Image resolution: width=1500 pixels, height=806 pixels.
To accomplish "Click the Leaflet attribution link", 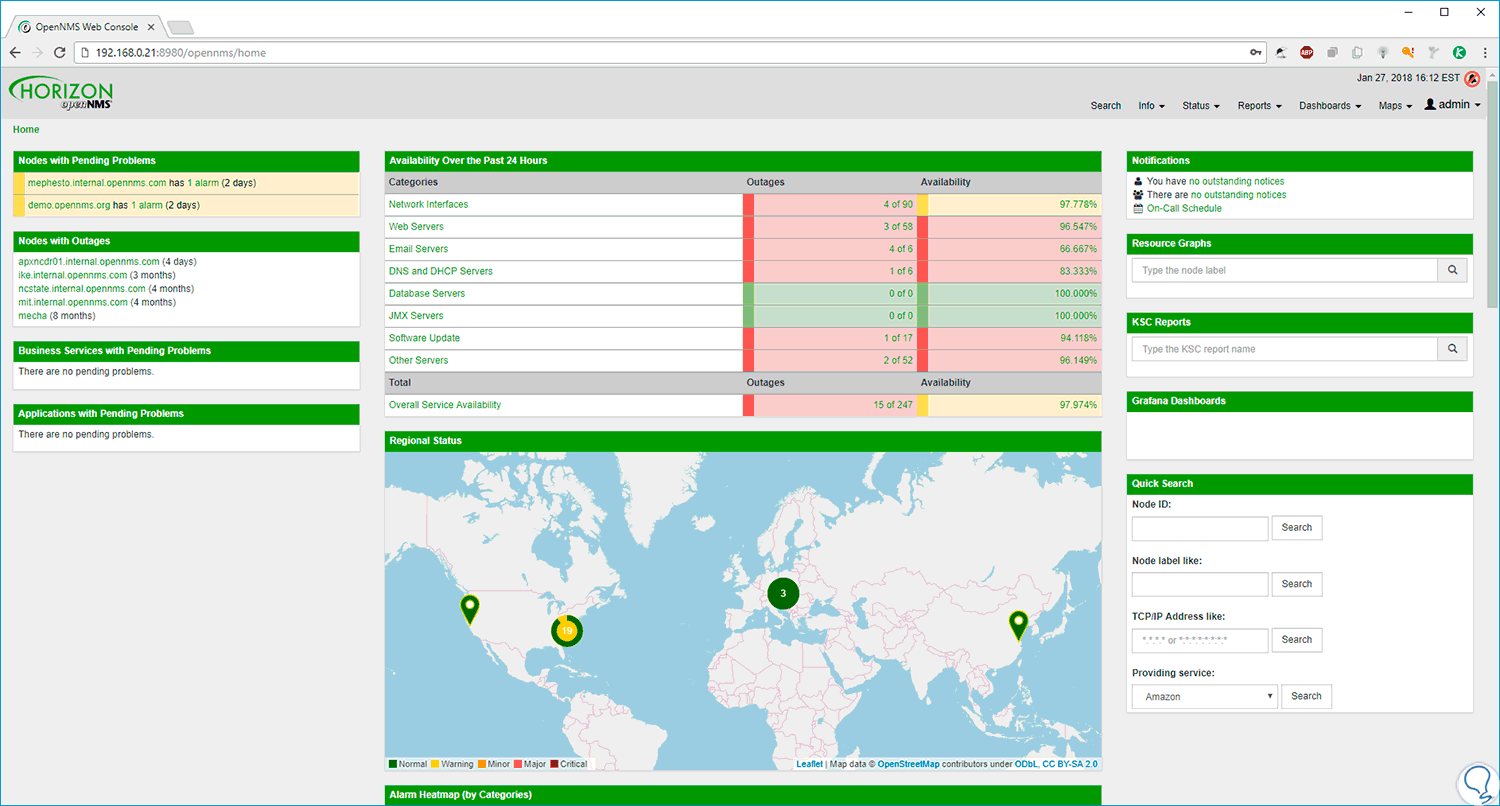I will click(810, 764).
